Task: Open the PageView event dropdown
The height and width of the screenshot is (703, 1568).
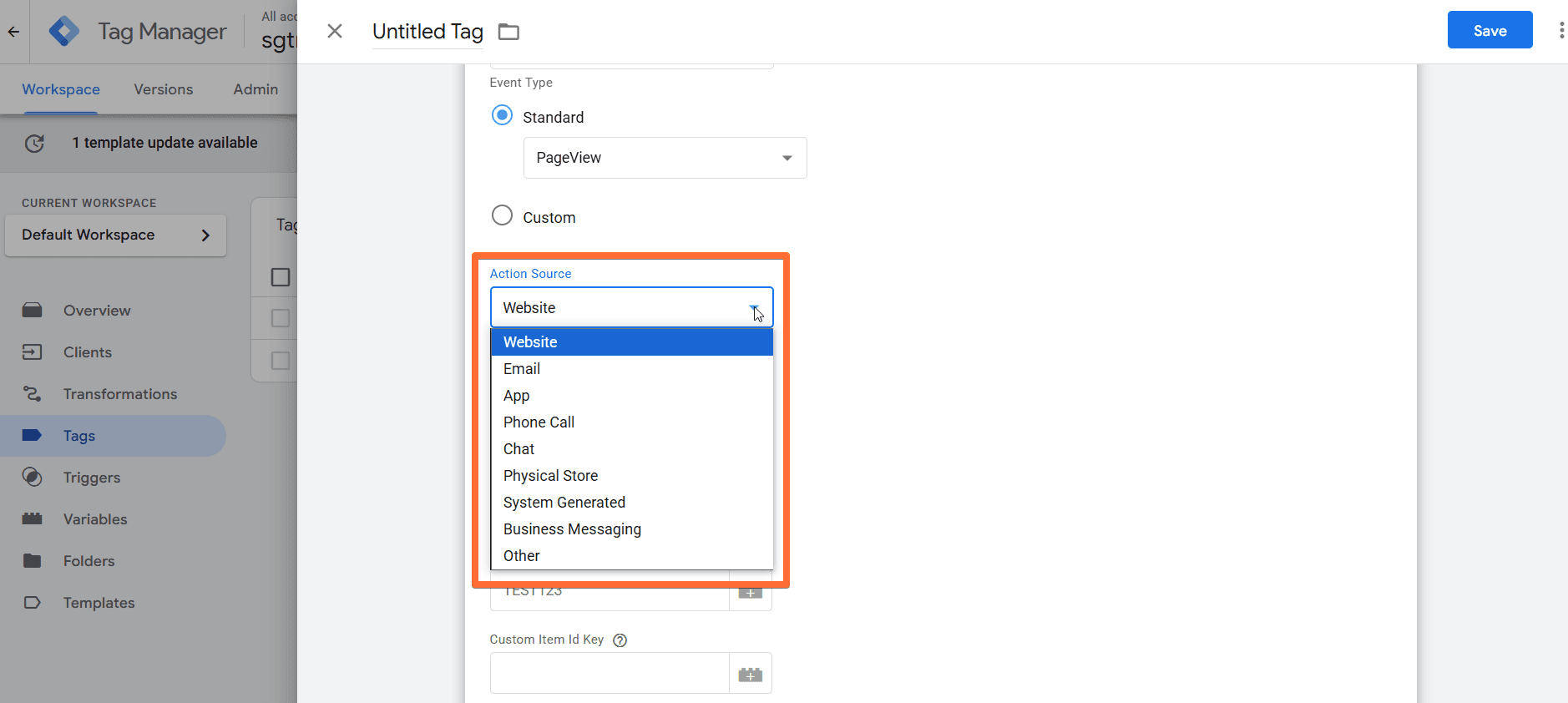Action: pos(665,158)
